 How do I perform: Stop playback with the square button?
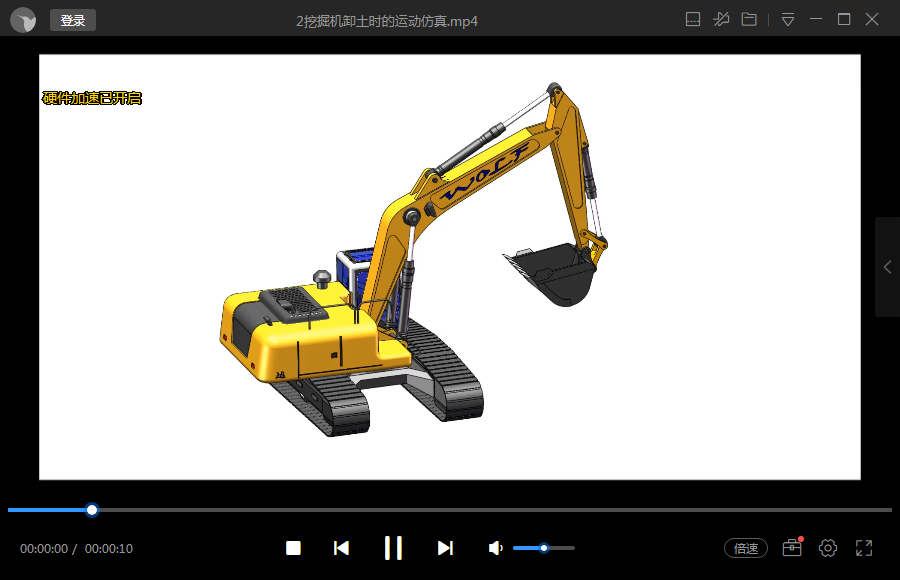point(293,548)
